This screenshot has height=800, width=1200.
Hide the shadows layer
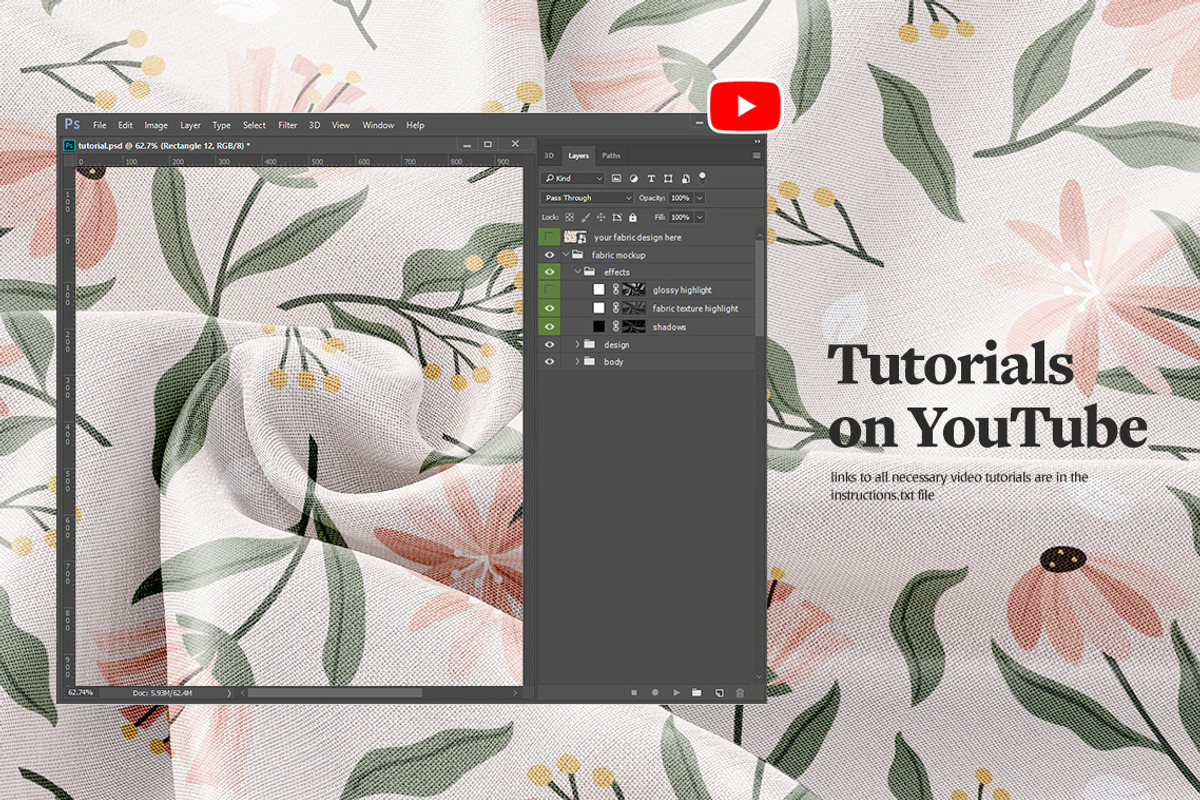(x=549, y=326)
